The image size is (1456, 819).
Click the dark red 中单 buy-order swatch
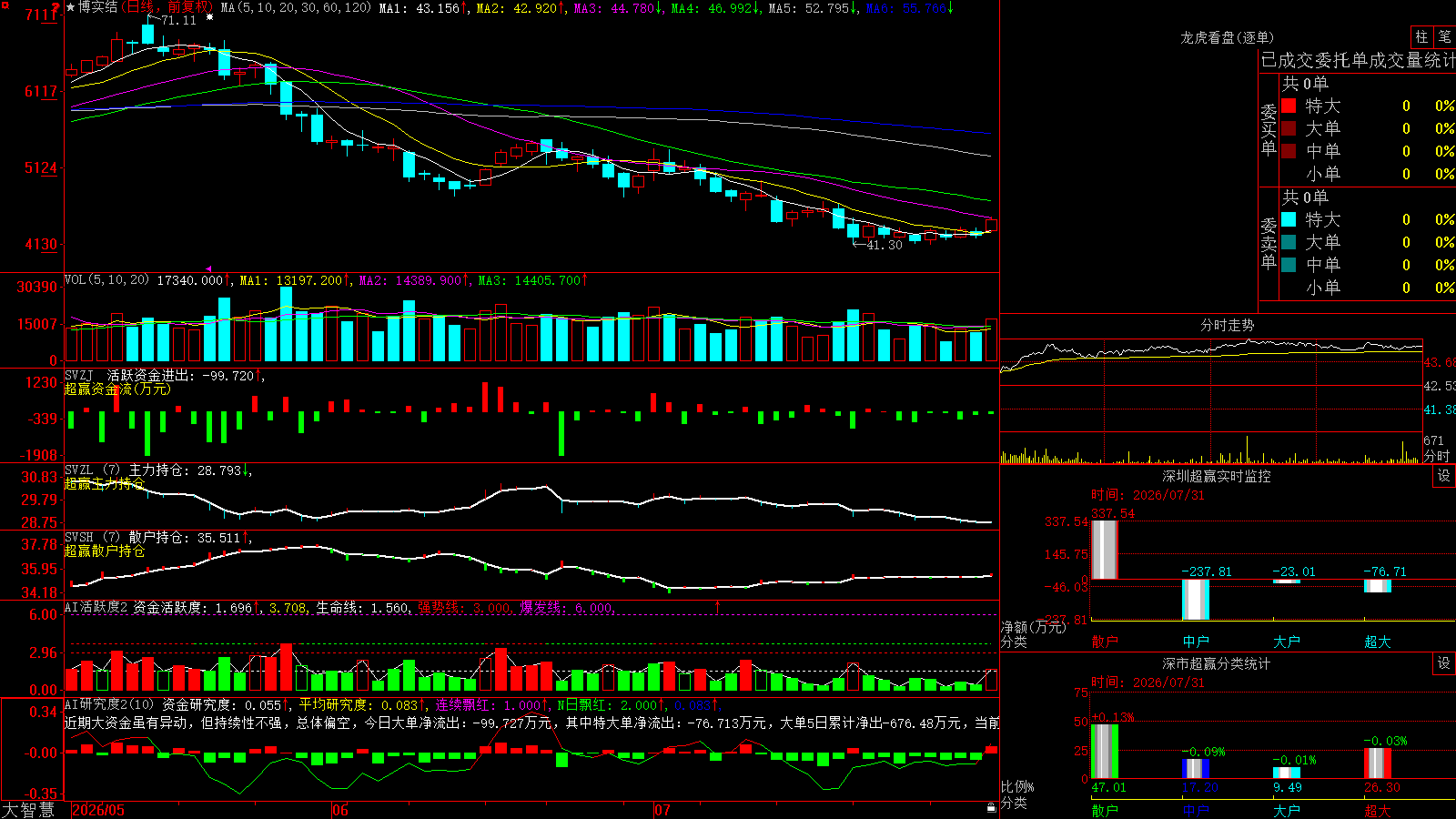pos(1289,150)
